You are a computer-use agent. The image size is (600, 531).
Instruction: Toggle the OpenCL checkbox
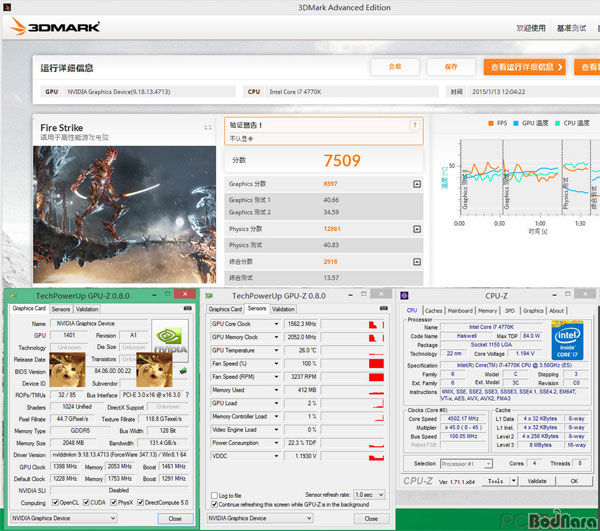(55, 502)
